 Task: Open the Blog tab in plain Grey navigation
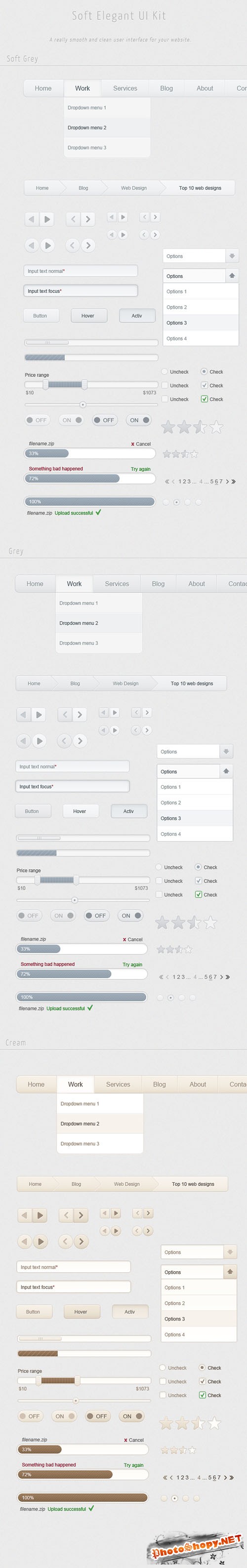pyautogui.click(x=158, y=584)
